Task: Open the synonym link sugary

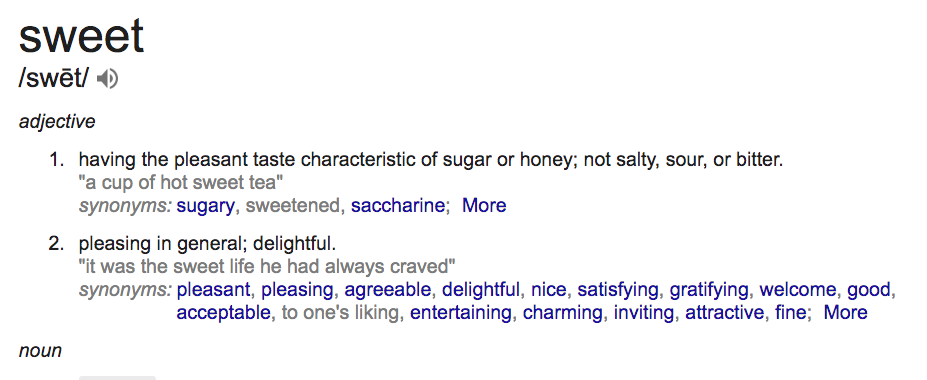Action: tap(205, 206)
